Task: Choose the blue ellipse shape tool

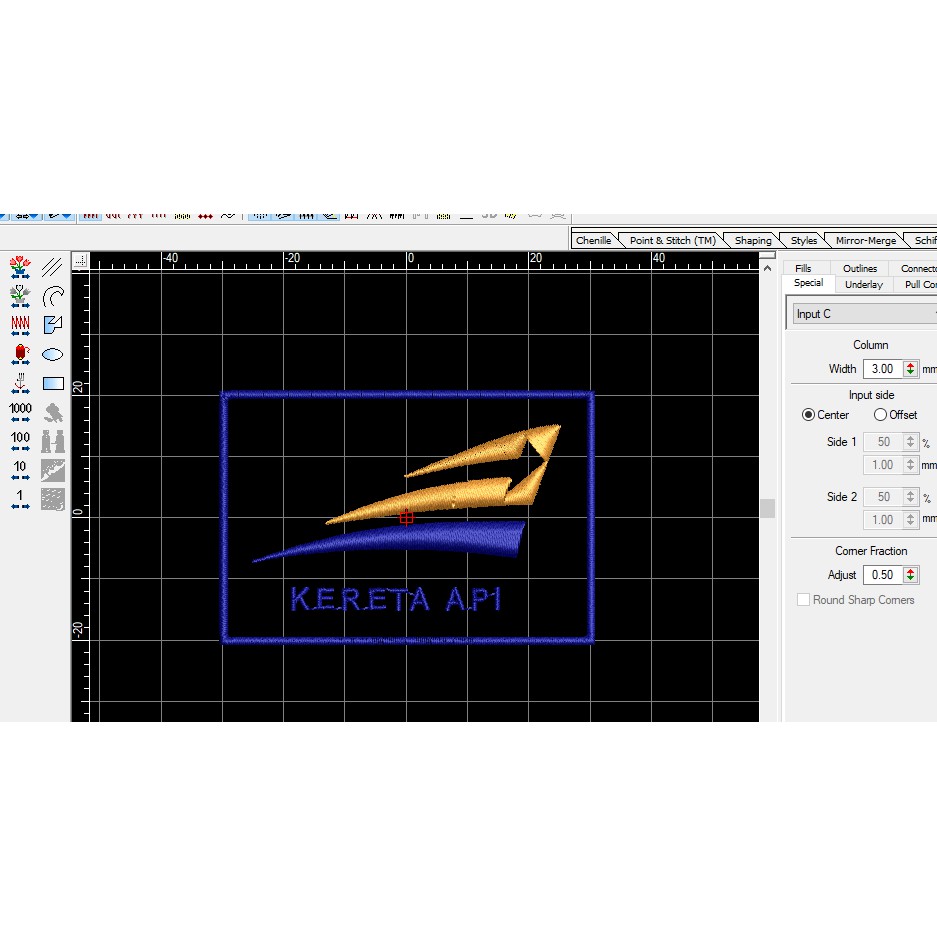Action: pyautogui.click(x=53, y=354)
